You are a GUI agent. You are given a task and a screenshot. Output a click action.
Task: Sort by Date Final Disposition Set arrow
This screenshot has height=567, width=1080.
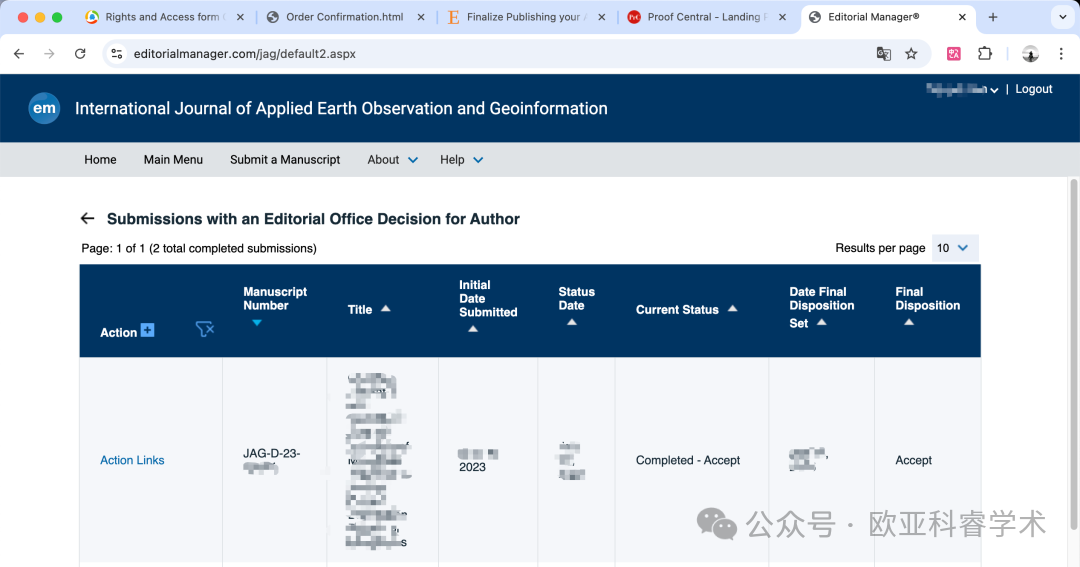[x=822, y=322]
